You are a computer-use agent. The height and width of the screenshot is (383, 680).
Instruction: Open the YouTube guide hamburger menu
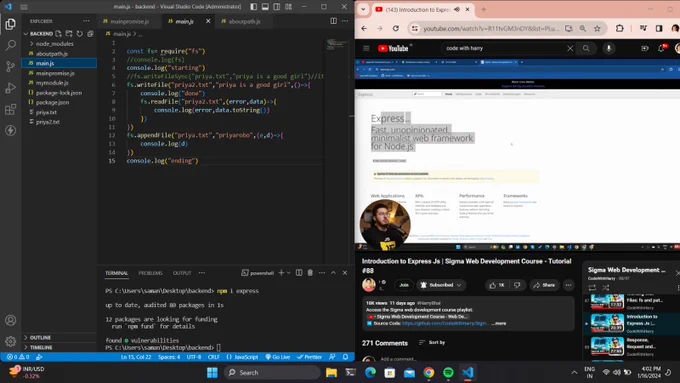click(x=366, y=48)
